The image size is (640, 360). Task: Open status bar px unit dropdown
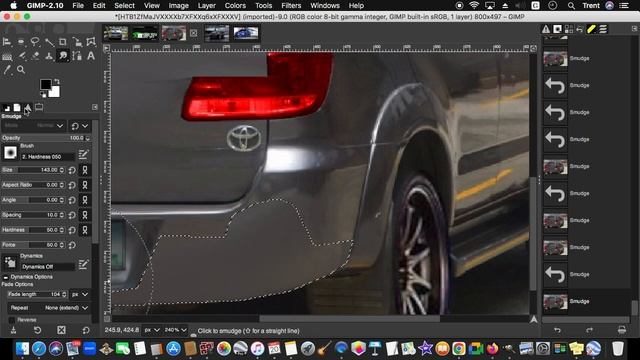tap(151, 330)
